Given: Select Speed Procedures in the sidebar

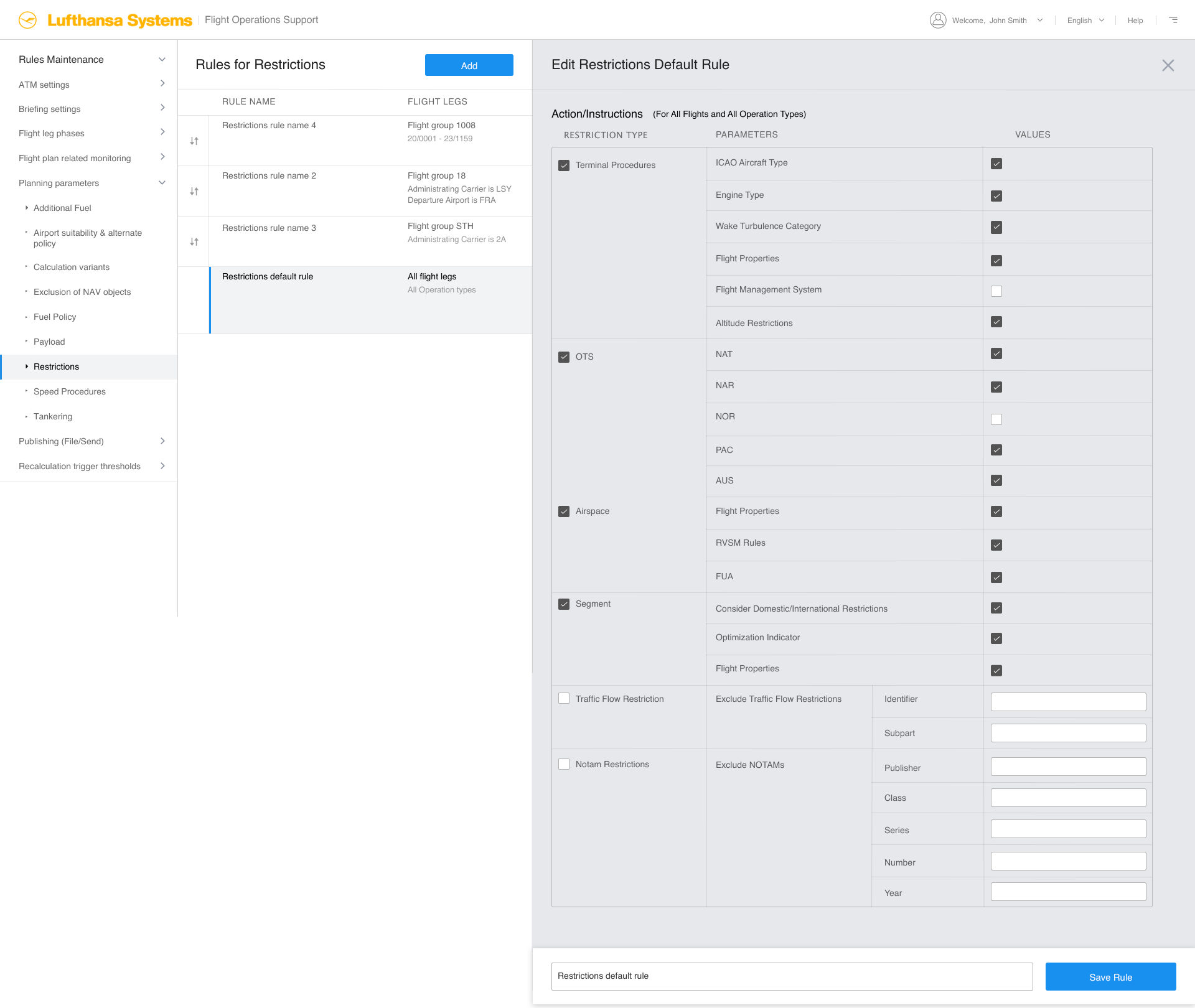Looking at the screenshot, I should (70, 391).
